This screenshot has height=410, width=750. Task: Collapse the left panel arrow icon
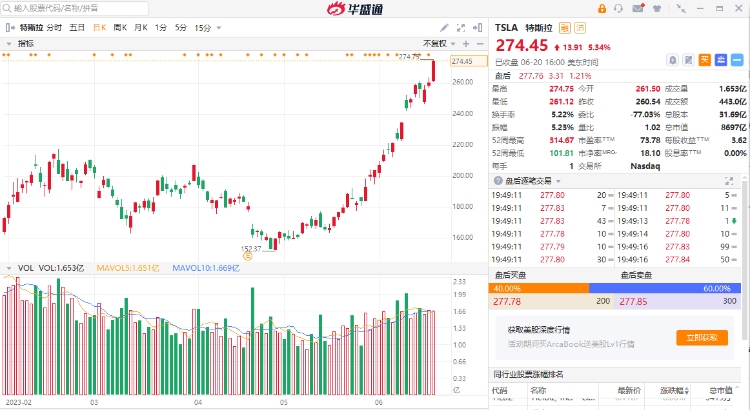(9, 28)
